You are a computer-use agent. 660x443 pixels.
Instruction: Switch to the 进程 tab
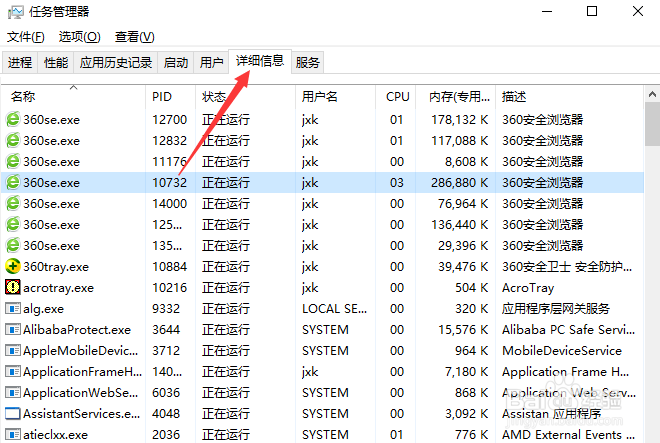20,63
